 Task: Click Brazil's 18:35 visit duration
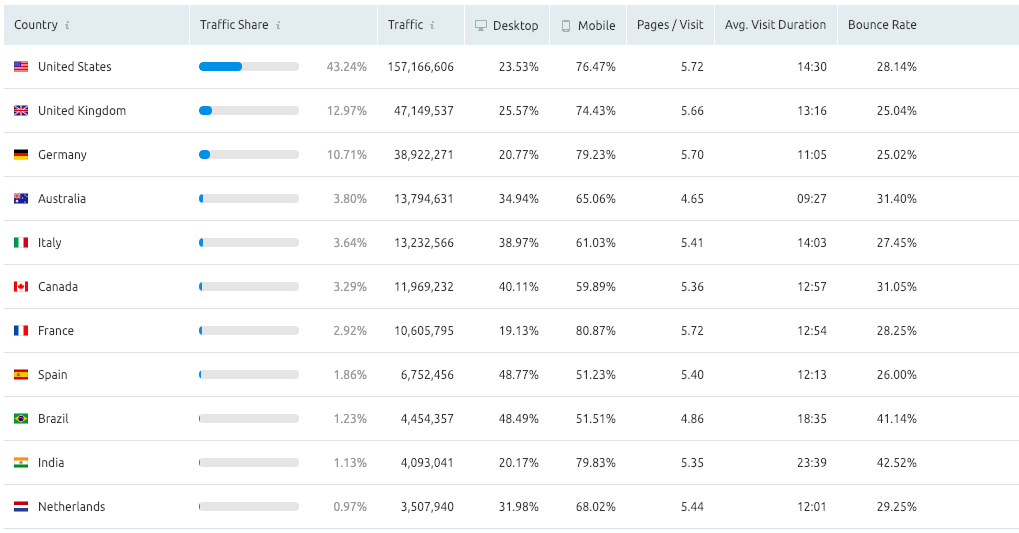tap(812, 419)
